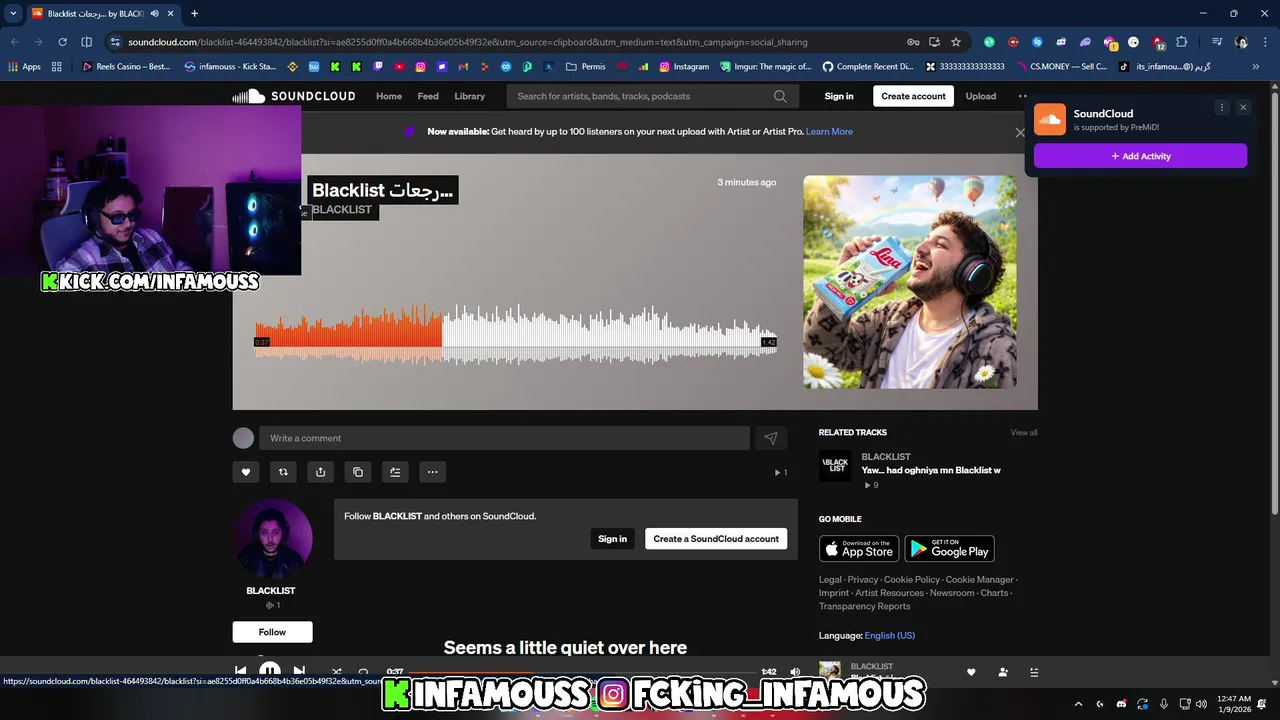Open the Library tab
Viewport: 1280px width, 720px height.
tap(469, 96)
